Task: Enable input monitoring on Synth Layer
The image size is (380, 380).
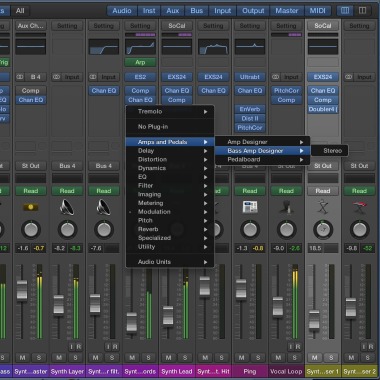Action: coord(71,347)
